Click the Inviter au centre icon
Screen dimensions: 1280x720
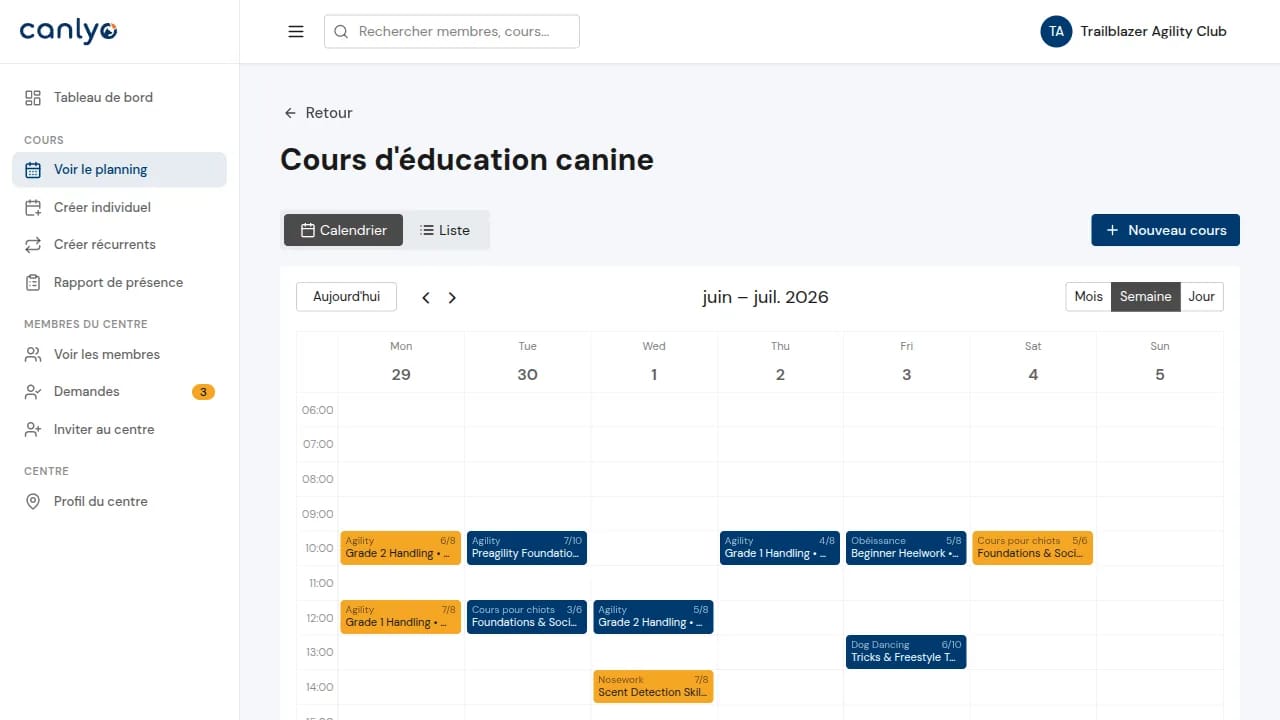coord(33,429)
